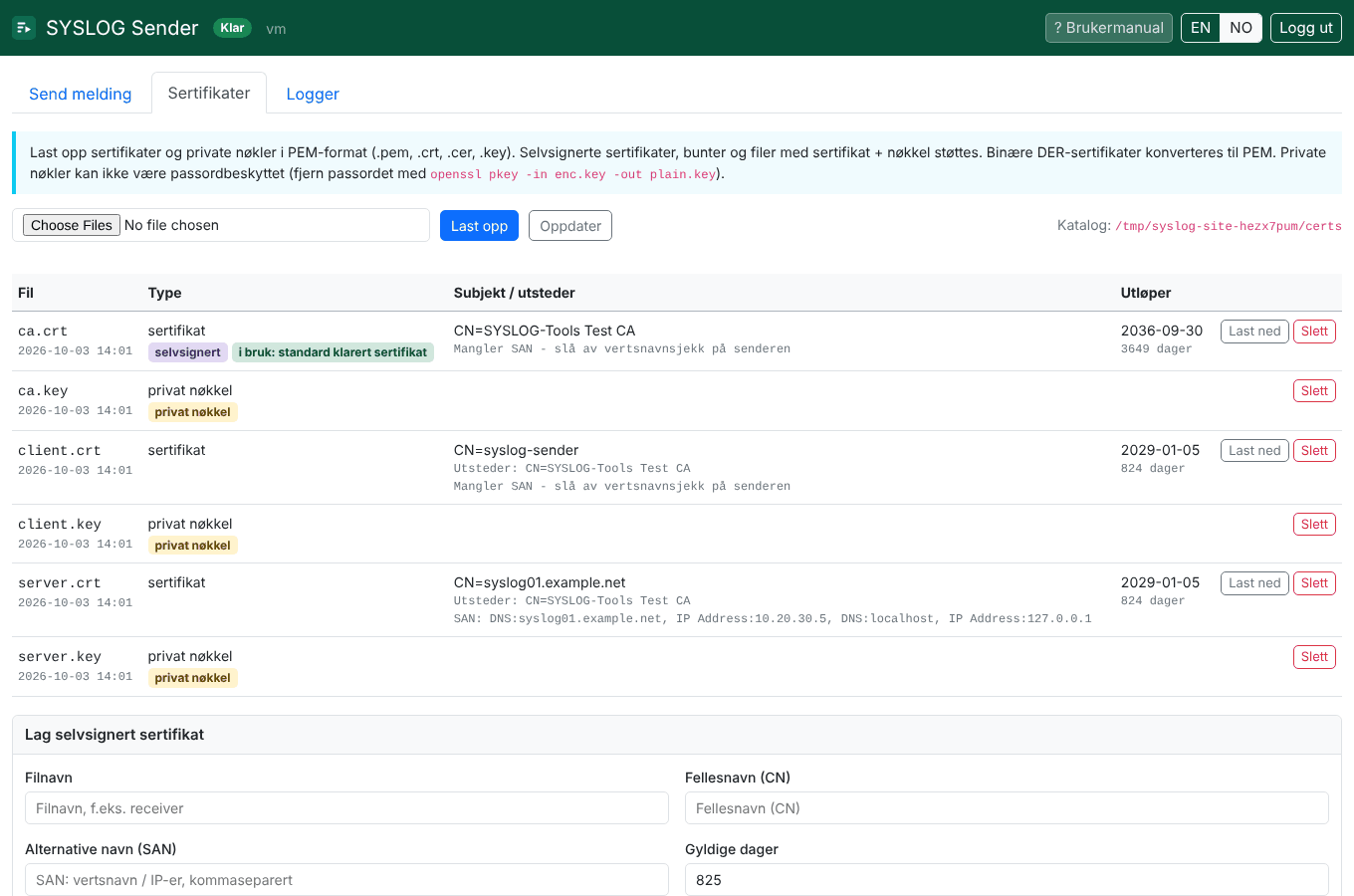Screen dimensions: 1354x896
Task: Click the Oppdater button
Action: (570, 226)
